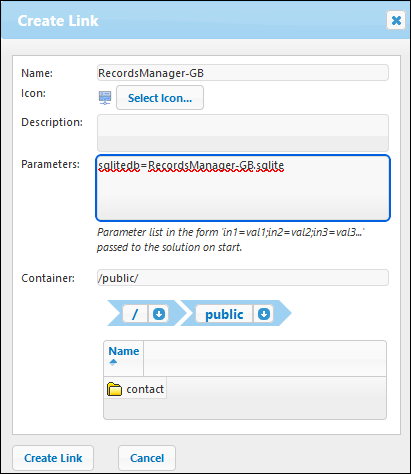
Task: Expand the public breadcrumb dropdown arrow
Action: click(264, 314)
